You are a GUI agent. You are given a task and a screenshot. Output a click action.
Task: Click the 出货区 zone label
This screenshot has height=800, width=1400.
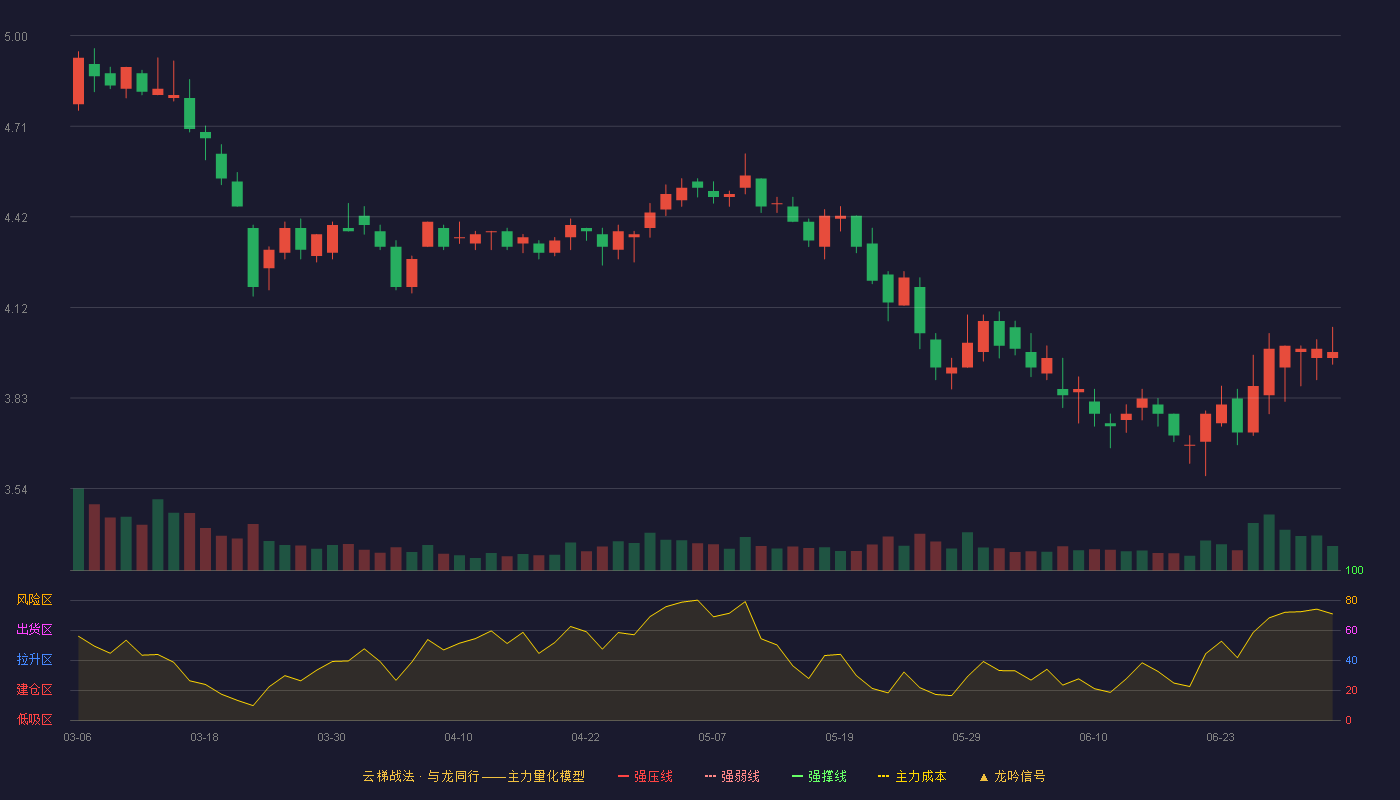(x=34, y=630)
